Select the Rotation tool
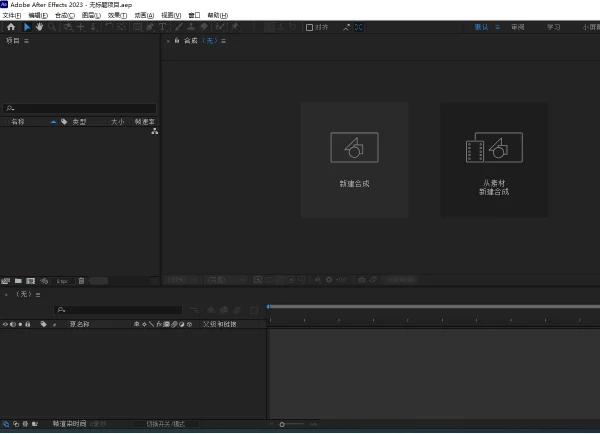 tap(109, 27)
